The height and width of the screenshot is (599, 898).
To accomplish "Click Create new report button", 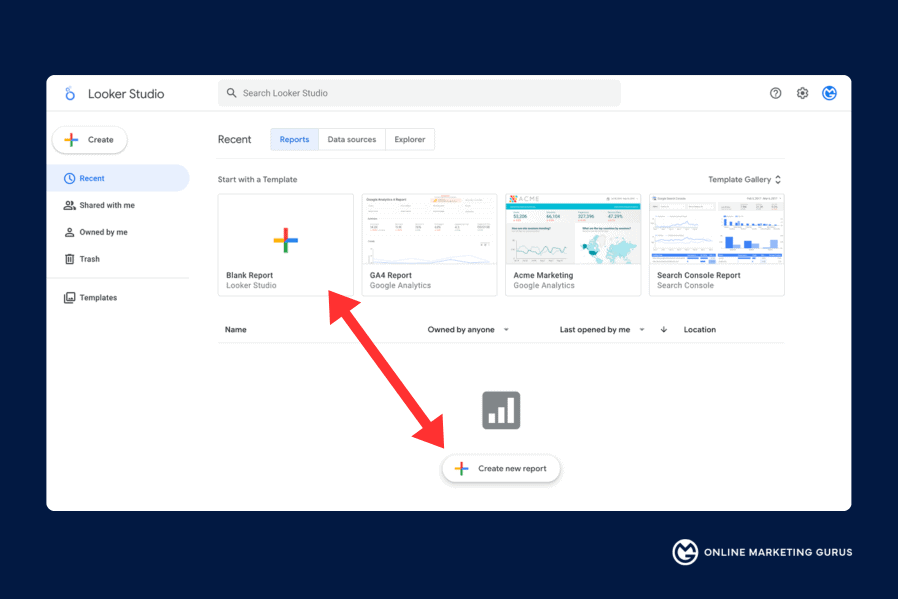I will [501, 468].
